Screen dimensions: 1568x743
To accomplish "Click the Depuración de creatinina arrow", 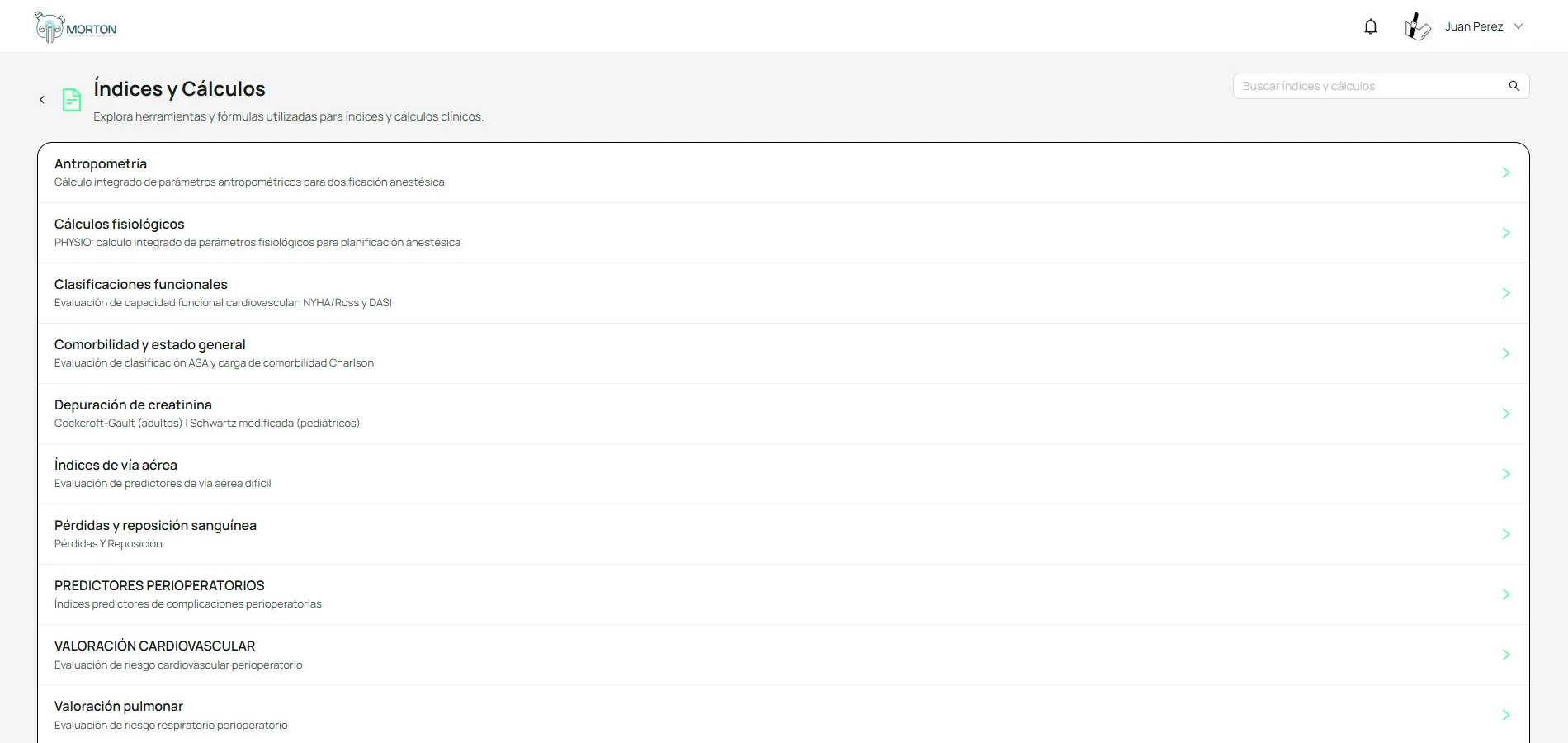I will [1506, 414].
